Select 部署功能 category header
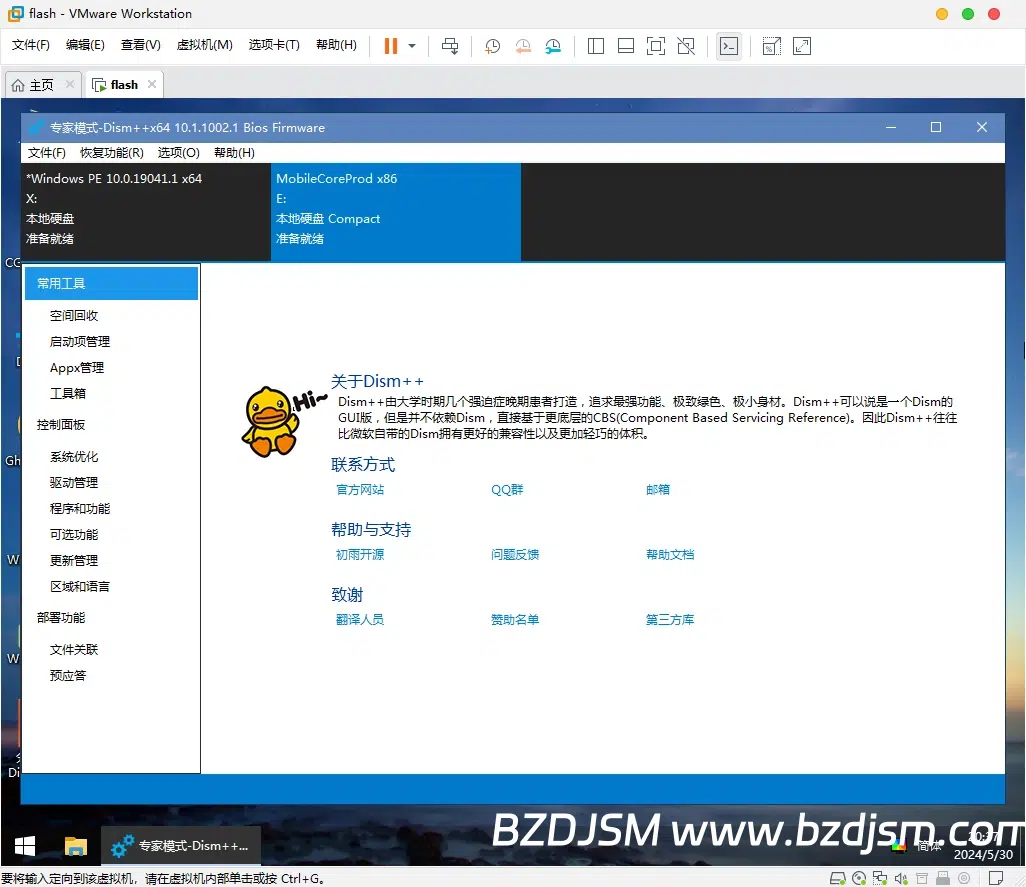1026x887 pixels. point(61,617)
